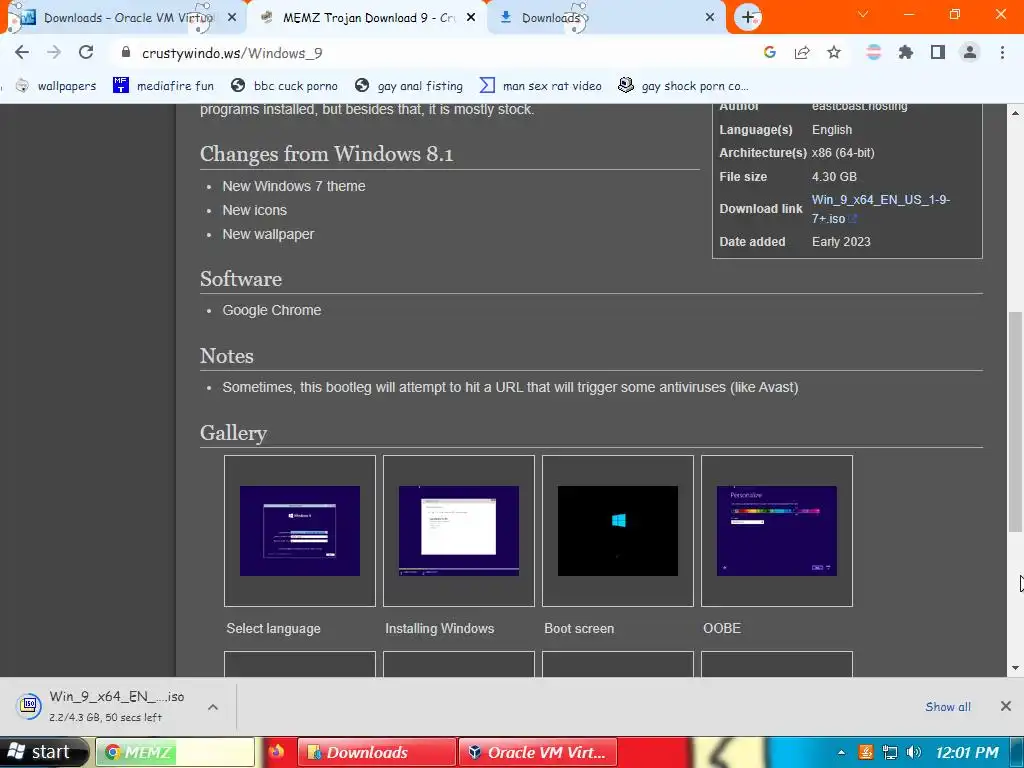Screen dimensions: 1024x768
Task: Click the scrollbar down arrow
Action: 1015,667
